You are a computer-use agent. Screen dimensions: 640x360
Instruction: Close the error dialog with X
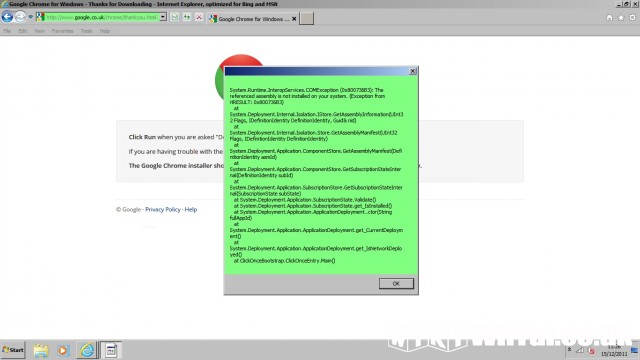[x=413, y=71]
